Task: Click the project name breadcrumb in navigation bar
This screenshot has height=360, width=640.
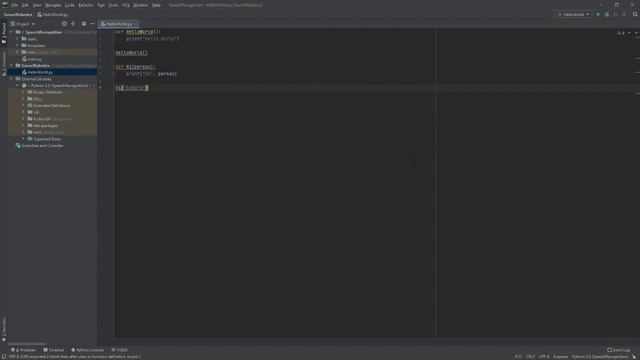Action: point(18,15)
